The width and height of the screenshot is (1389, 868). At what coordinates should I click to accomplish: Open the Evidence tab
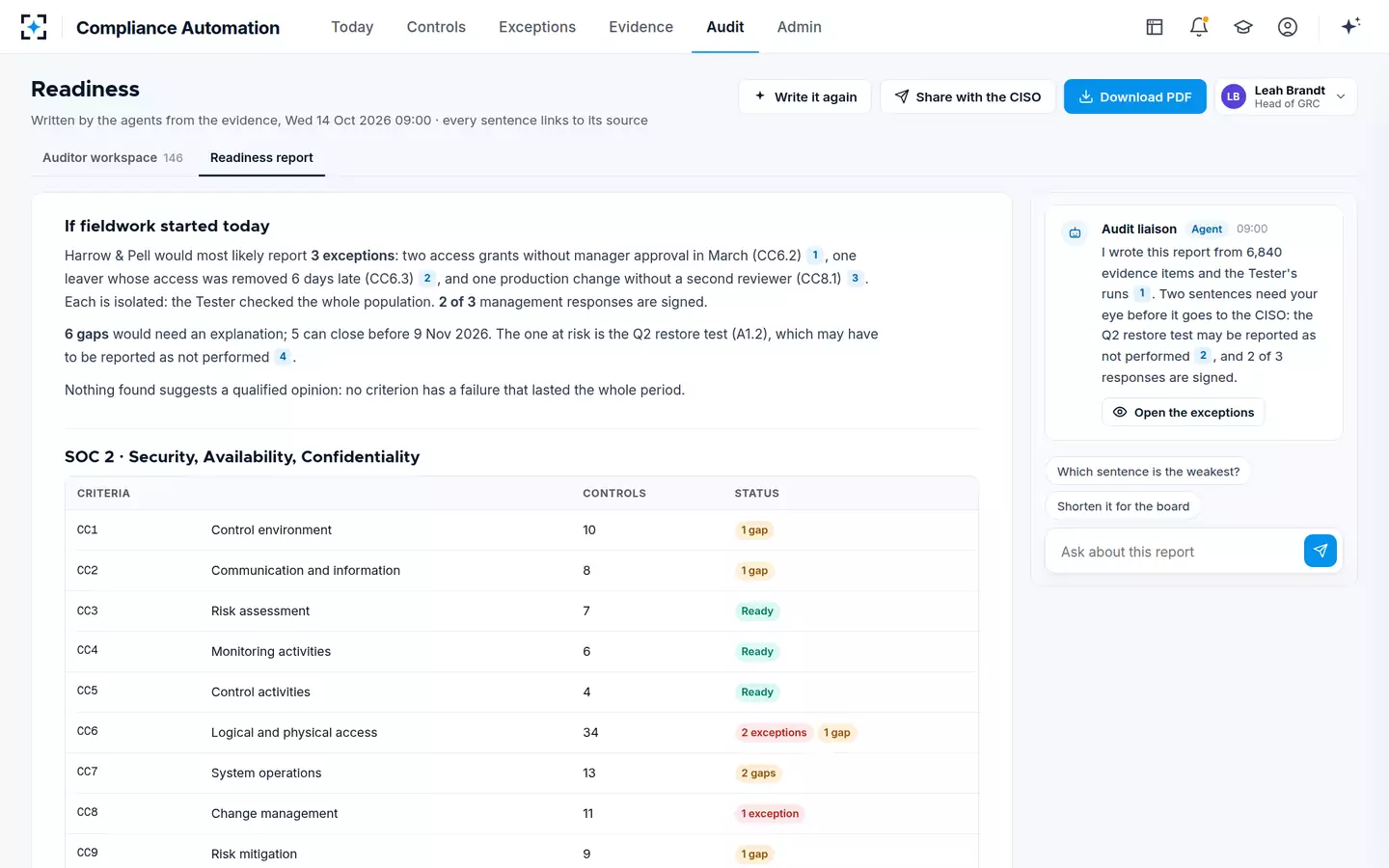click(640, 27)
